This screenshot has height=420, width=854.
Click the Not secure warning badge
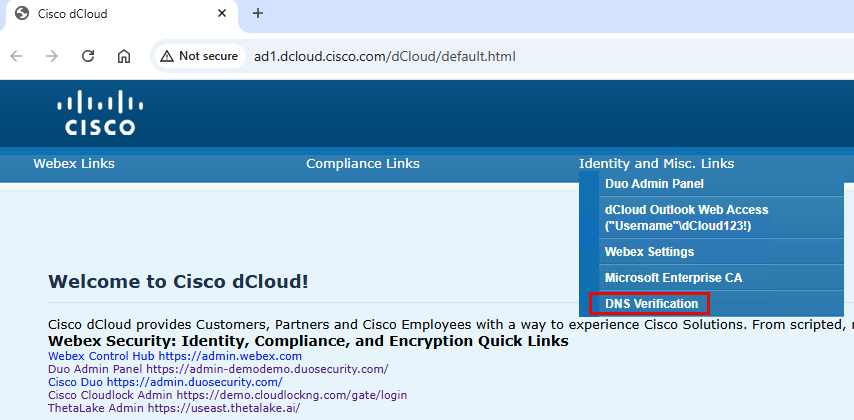pos(198,56)
